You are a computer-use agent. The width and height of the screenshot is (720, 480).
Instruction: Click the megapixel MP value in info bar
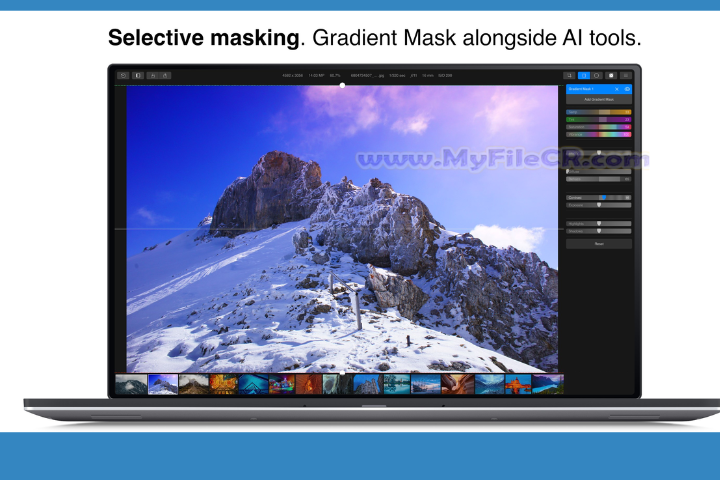coord(316,75)
